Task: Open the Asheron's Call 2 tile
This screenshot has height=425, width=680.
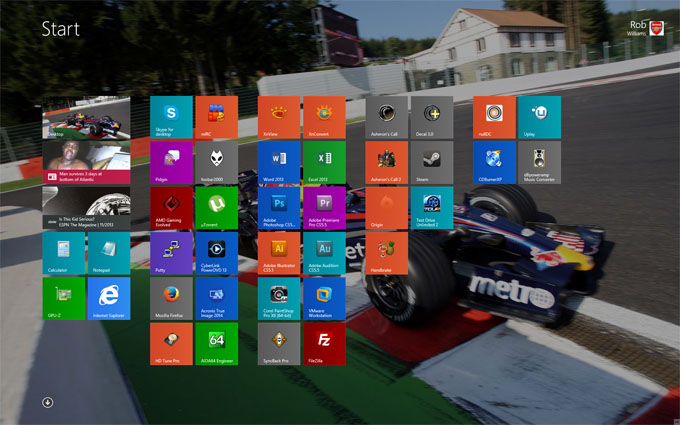Action: [x=387, y=163]
